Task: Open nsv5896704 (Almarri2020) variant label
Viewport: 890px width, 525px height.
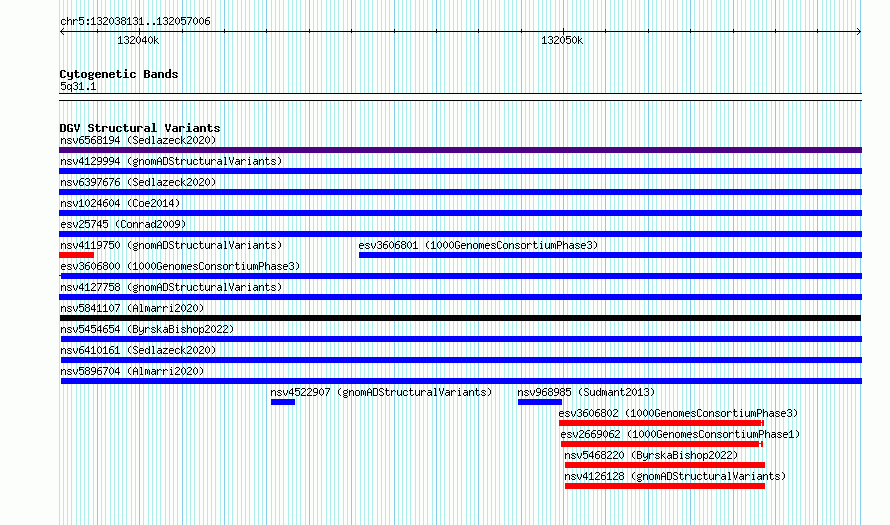Action: coord(132,371)
